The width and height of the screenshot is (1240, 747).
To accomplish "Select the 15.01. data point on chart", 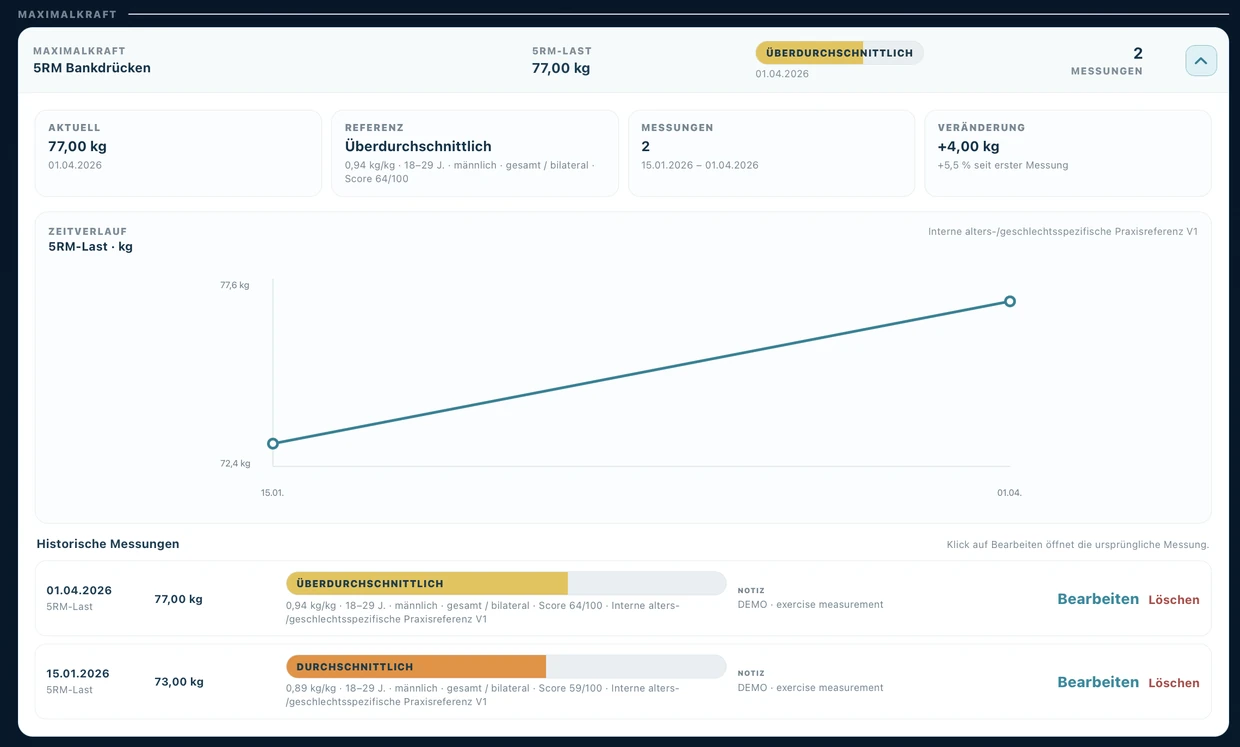I will 273,443.
